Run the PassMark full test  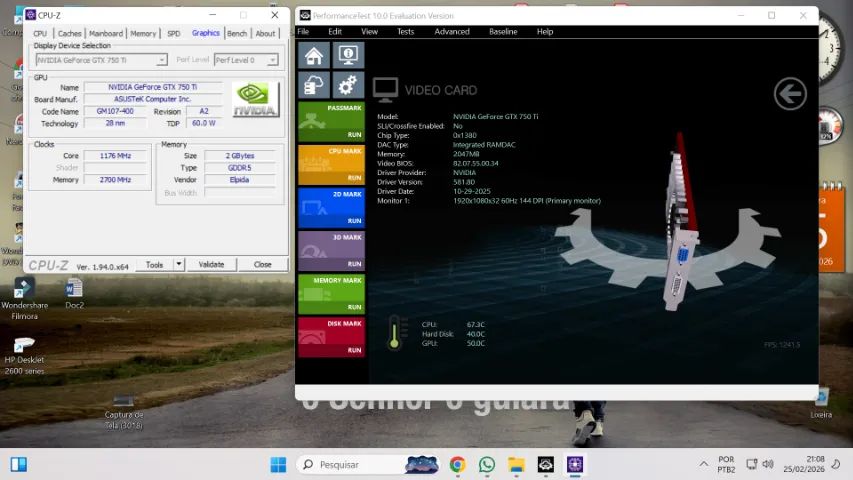[331, 121]
